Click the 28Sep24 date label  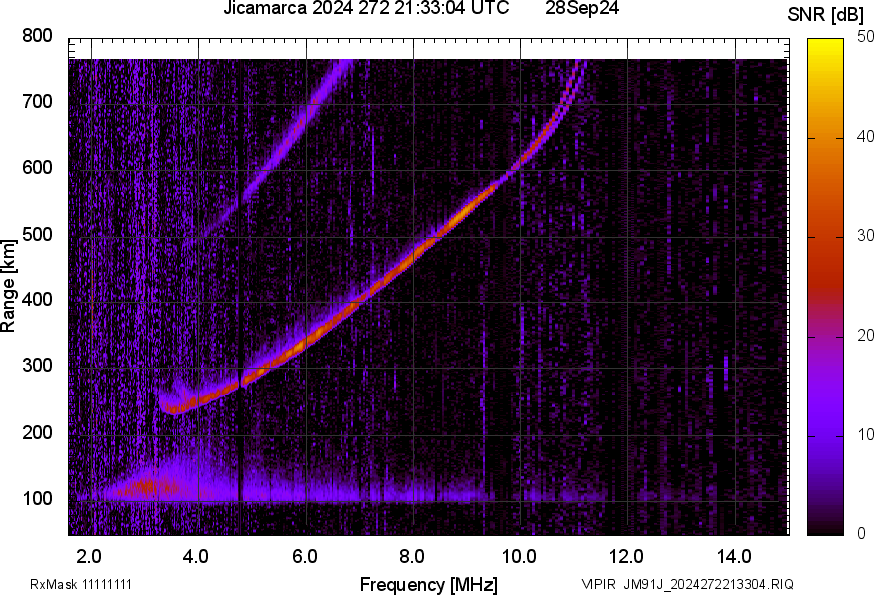pyautogui.click(x=583, y=9)
